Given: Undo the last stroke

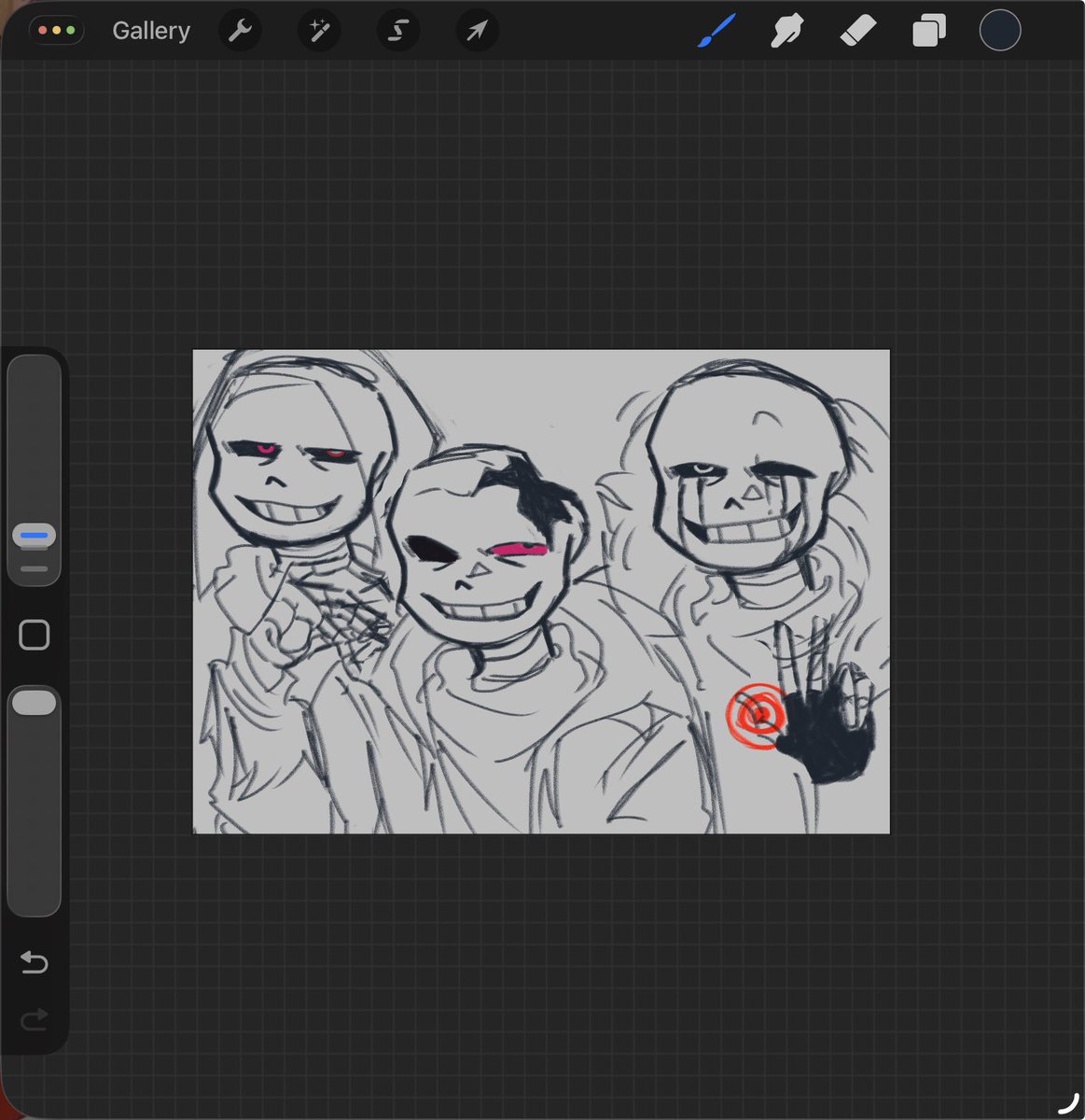Looking at the screenshot, I should (x=35, y=962).
